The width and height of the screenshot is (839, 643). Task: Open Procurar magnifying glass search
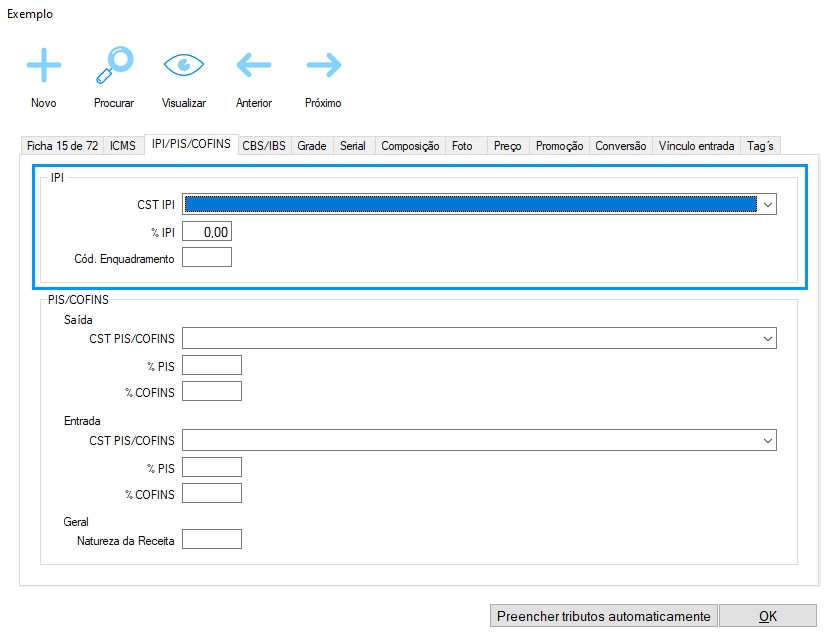coord(113,67)
